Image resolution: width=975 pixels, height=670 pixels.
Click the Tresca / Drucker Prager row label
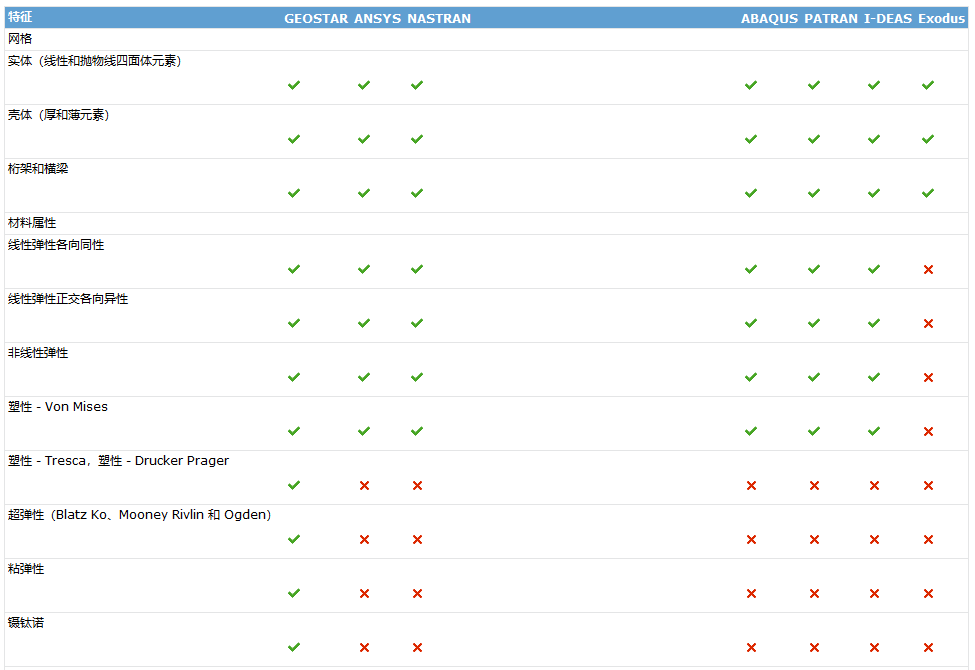118,461
